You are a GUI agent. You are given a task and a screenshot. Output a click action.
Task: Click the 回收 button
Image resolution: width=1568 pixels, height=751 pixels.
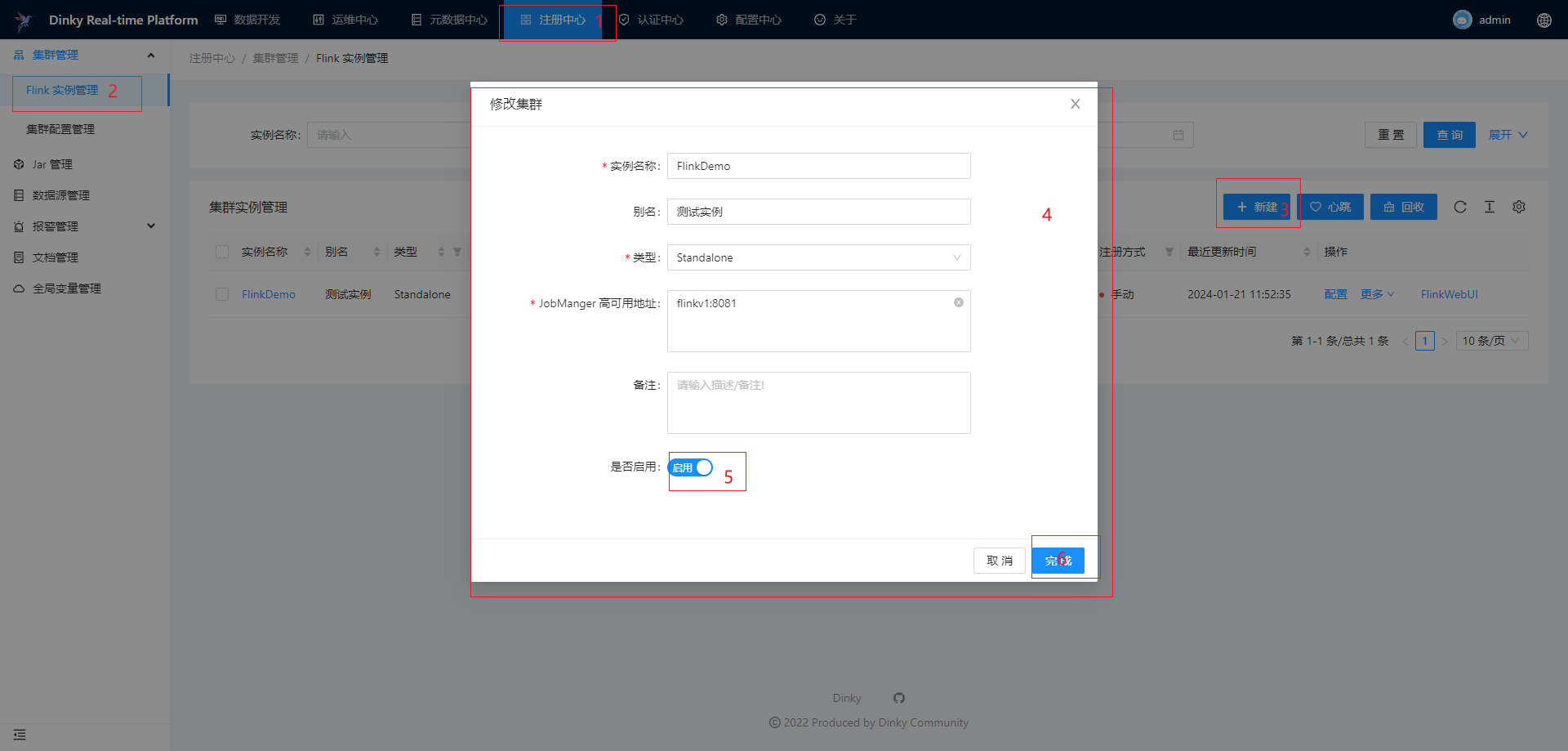point(1404,207)
